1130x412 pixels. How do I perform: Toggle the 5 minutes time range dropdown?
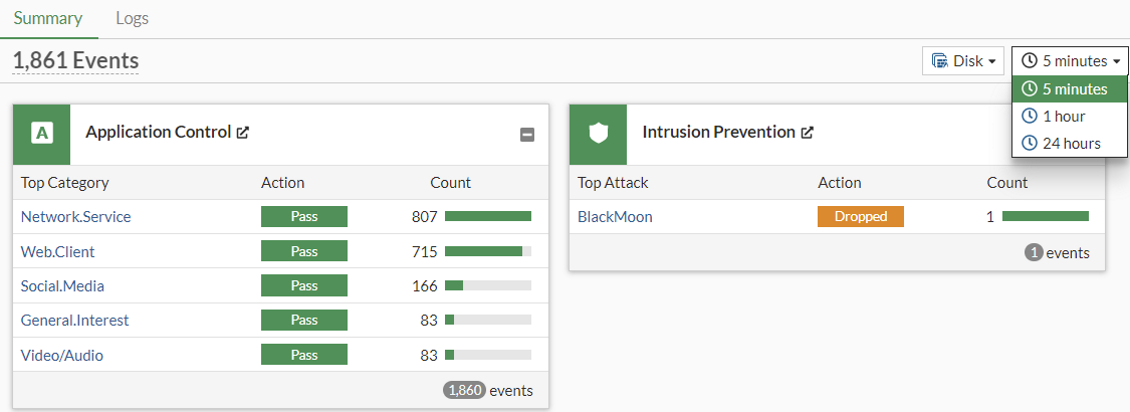pyautogui.click(x=1069, y=61)
